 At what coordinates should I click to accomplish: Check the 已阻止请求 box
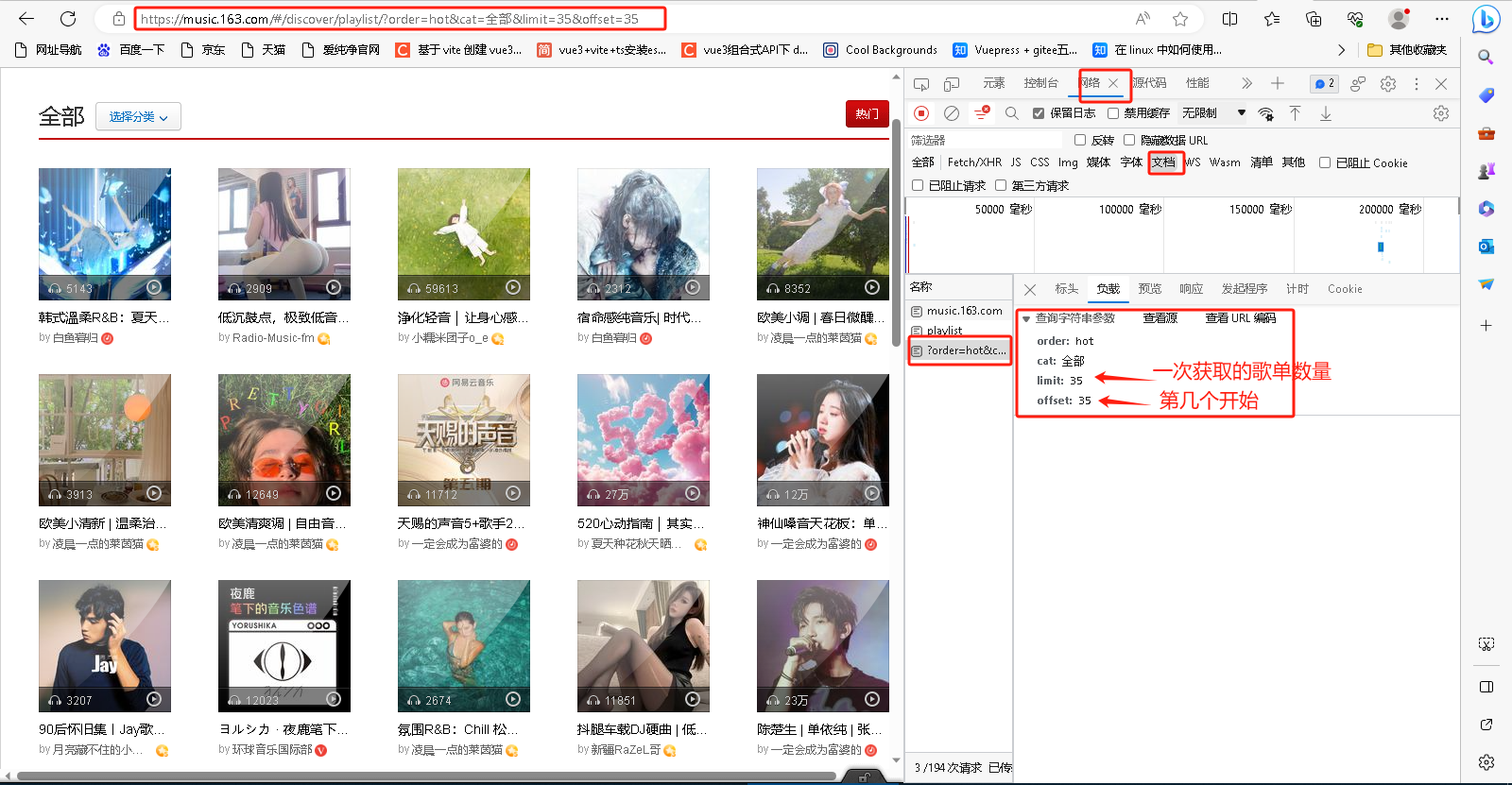[x=918, y=185]
